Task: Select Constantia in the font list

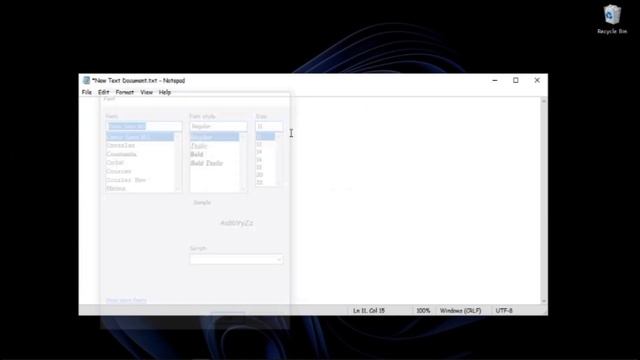Action: (121, 154)
